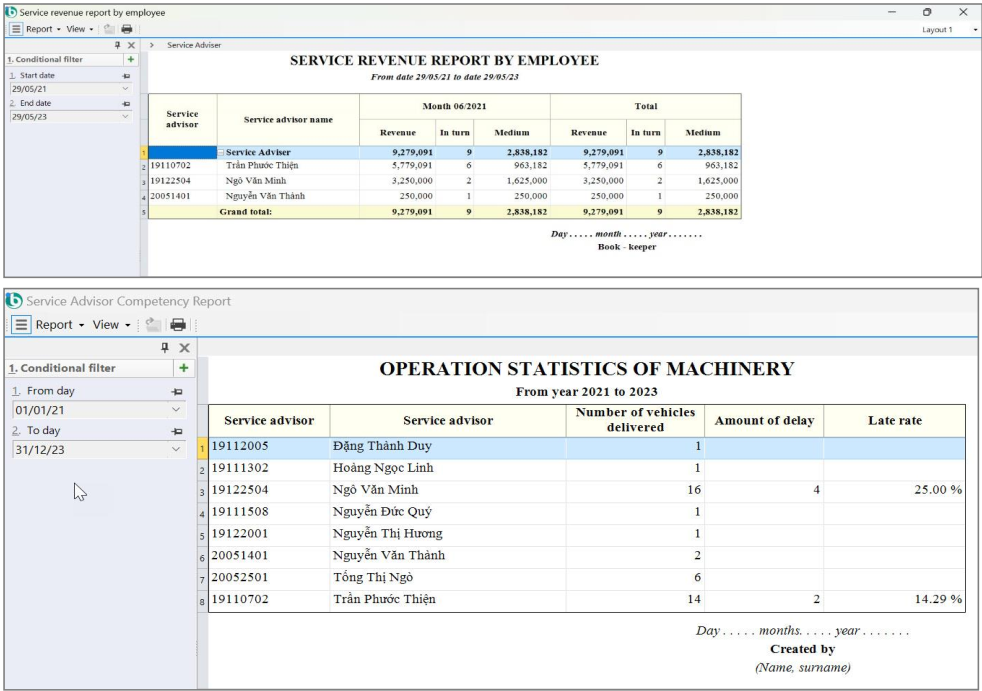Toggle auto-hide with the pin icon above Conditional filter
Screen dimensions: 982x691
[x=117, y=45]
